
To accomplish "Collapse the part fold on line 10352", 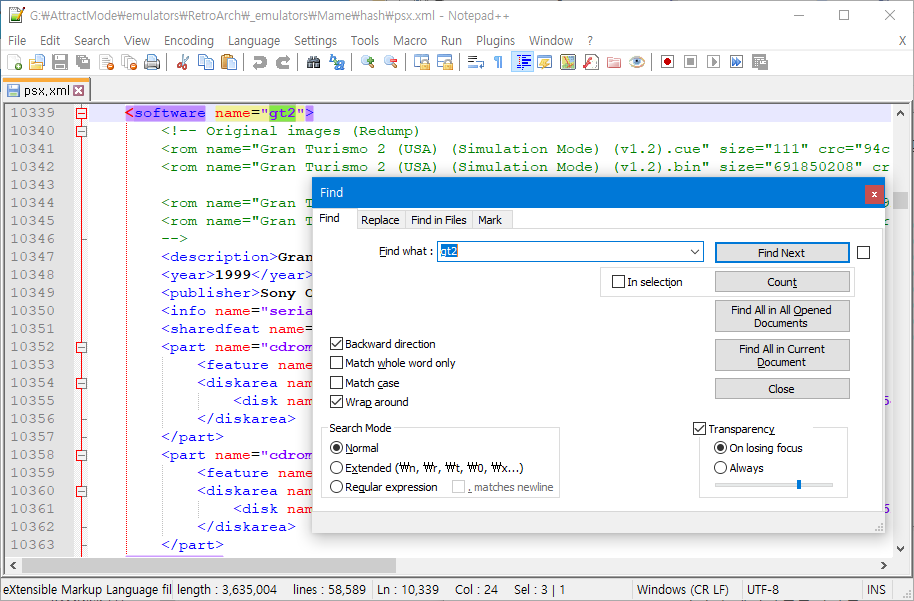I will tap(82, 347).
